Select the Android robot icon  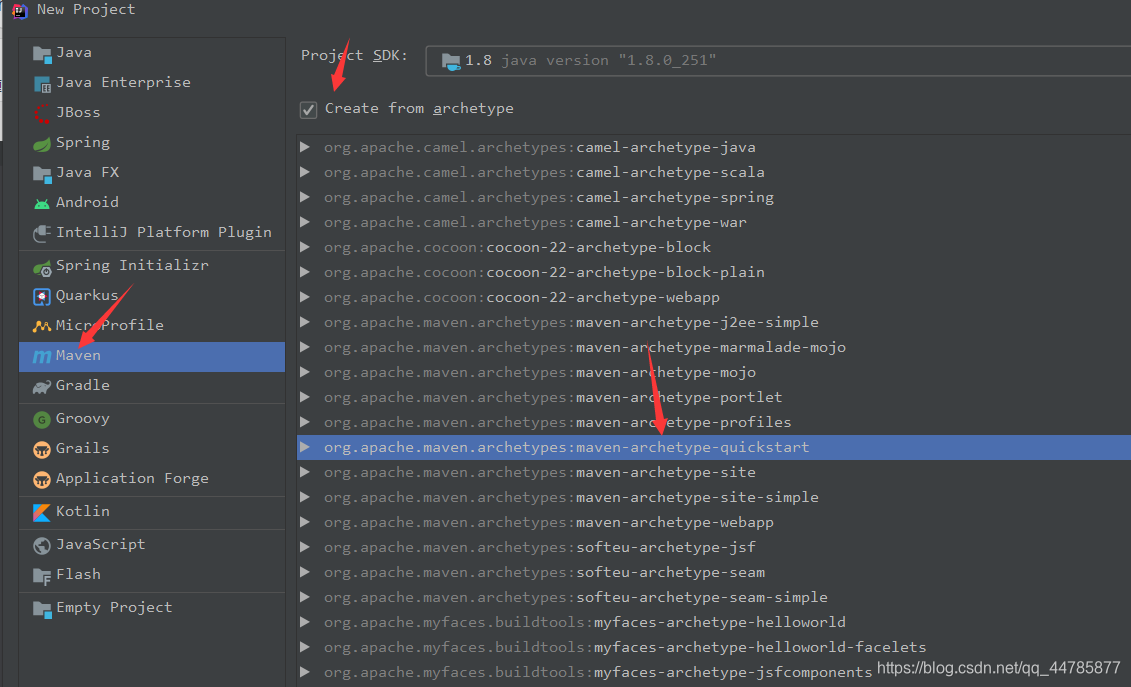click(x=42, y=204)
